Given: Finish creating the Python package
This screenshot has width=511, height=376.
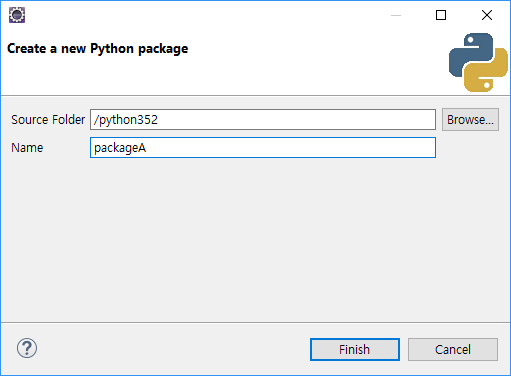Looking at the screenshot, I should pos(355,350).
